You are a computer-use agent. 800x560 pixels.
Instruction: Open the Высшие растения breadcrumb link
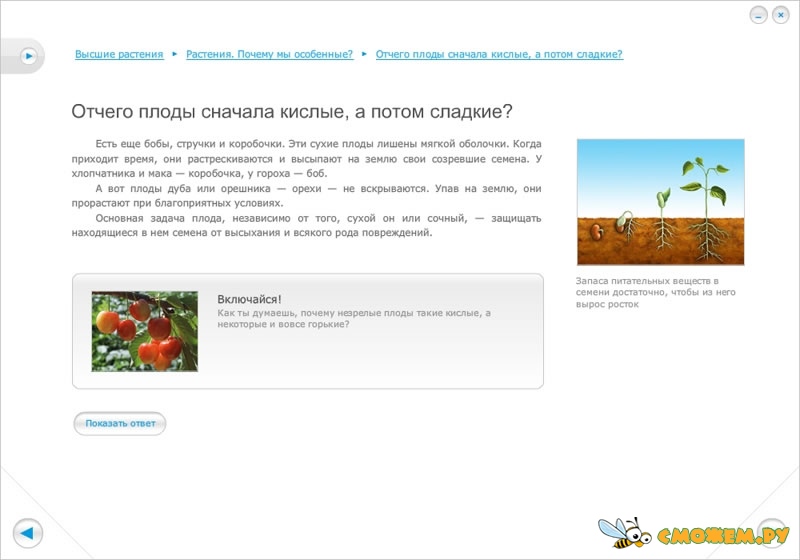point(119,54)
